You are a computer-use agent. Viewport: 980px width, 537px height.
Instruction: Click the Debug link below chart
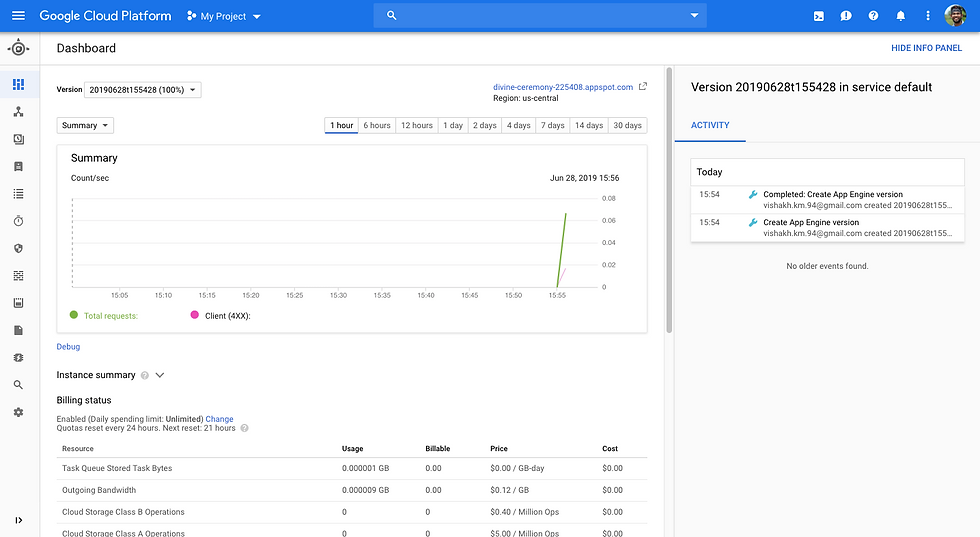pos(68,346)
